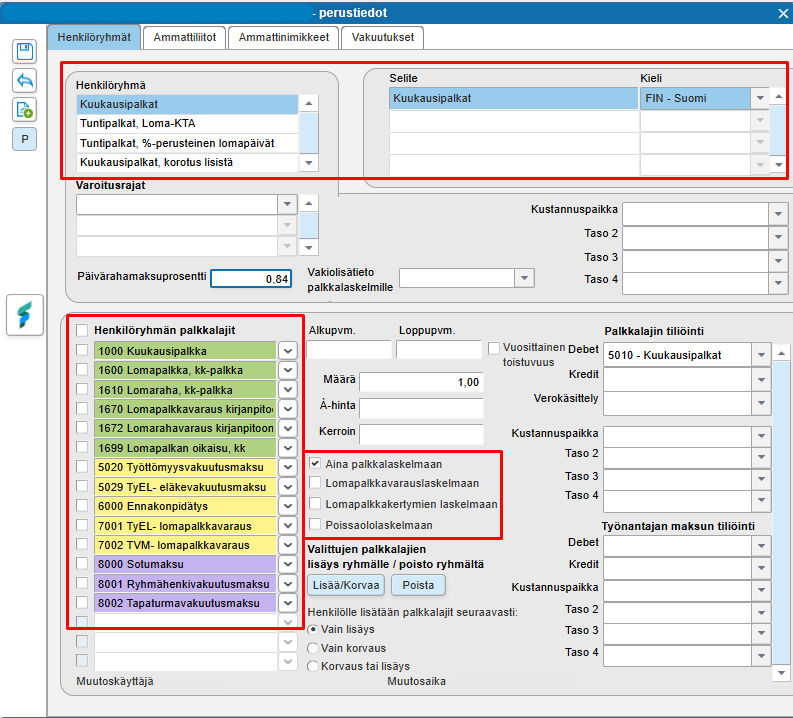Click the Lisää/Korvaa button
This screenshot has height=718, width=793.
(x=346, y=585)
